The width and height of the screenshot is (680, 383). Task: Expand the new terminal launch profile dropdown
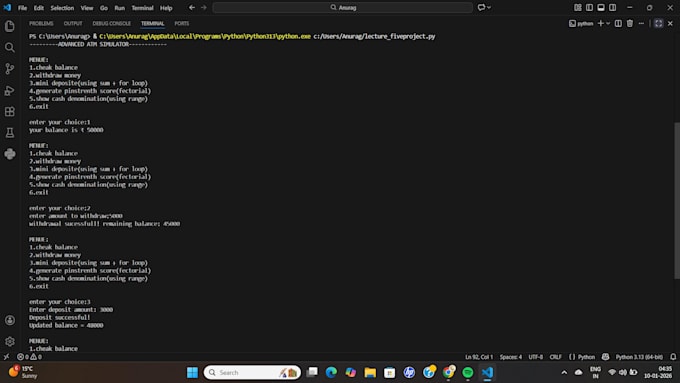point(608,23)
